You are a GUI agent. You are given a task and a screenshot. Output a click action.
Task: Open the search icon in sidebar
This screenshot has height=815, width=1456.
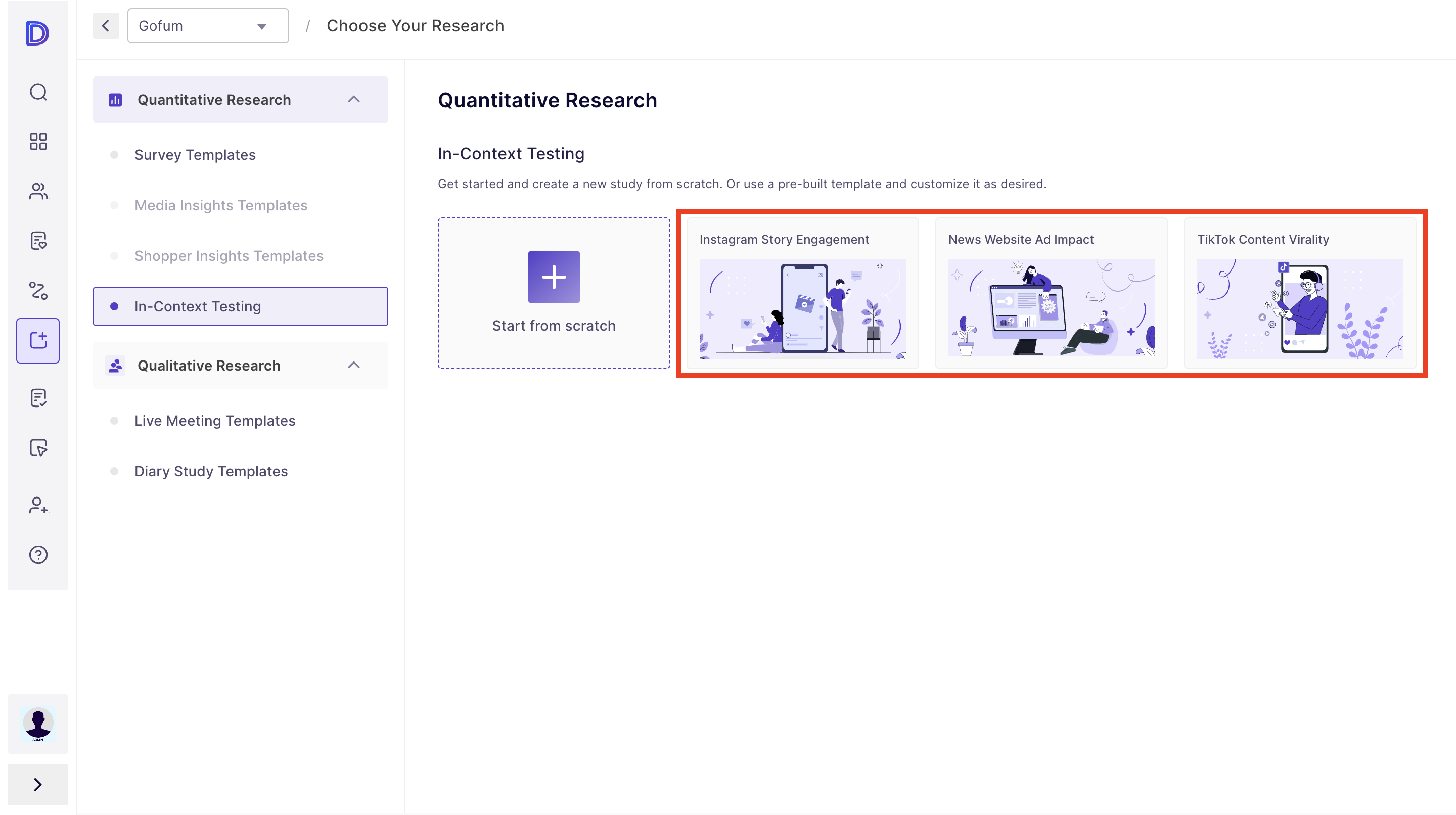pos(38,92)
